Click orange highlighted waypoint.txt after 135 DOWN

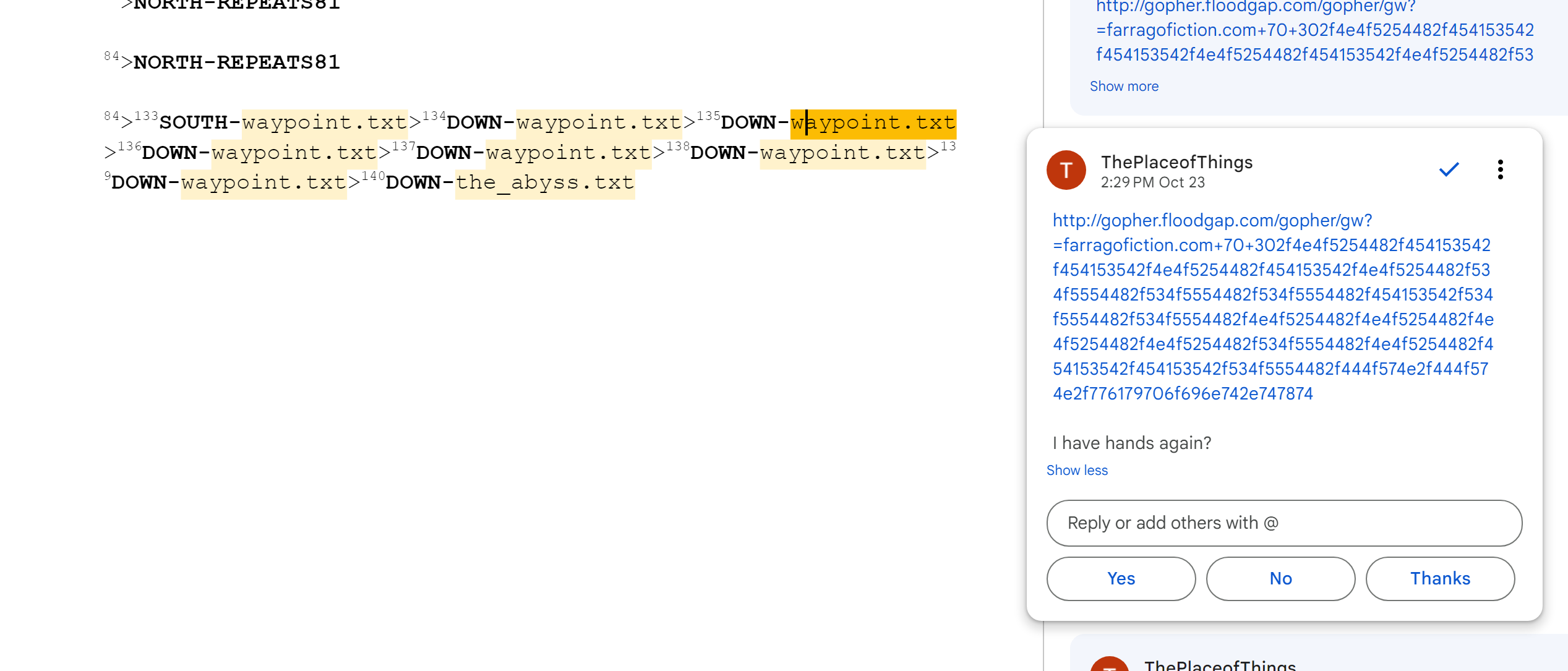(x=873, y=123)
